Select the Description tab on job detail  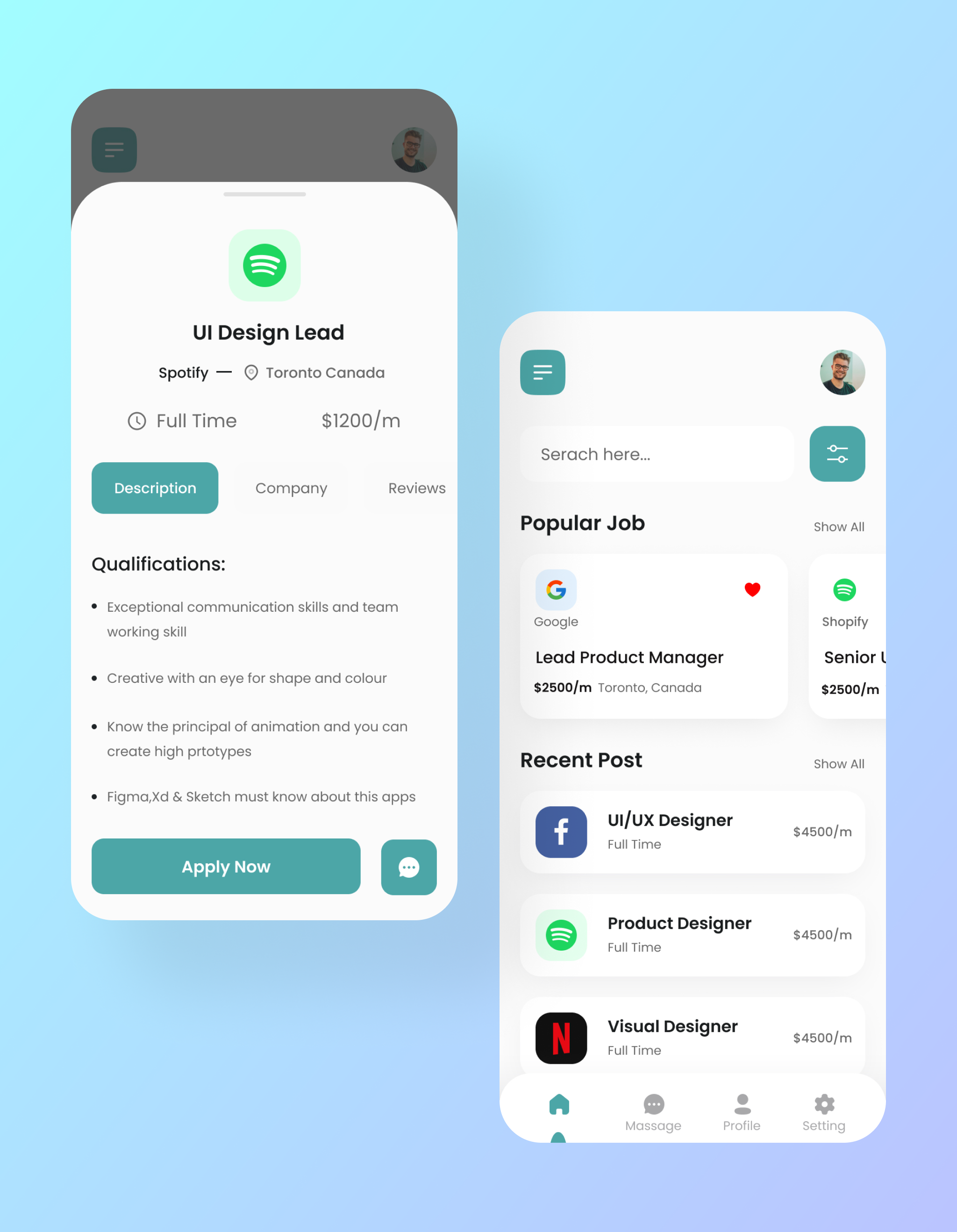click(154, 488)
